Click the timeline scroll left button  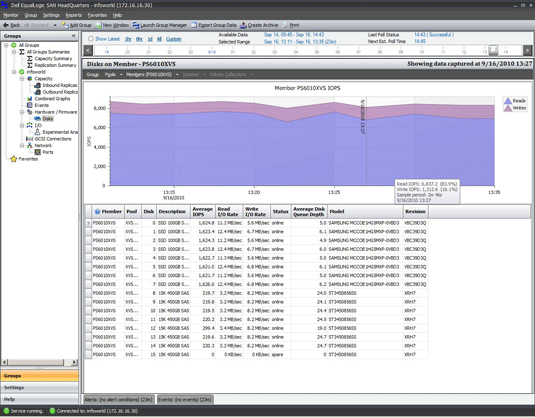pyautogui.click(x=88, y=51)
